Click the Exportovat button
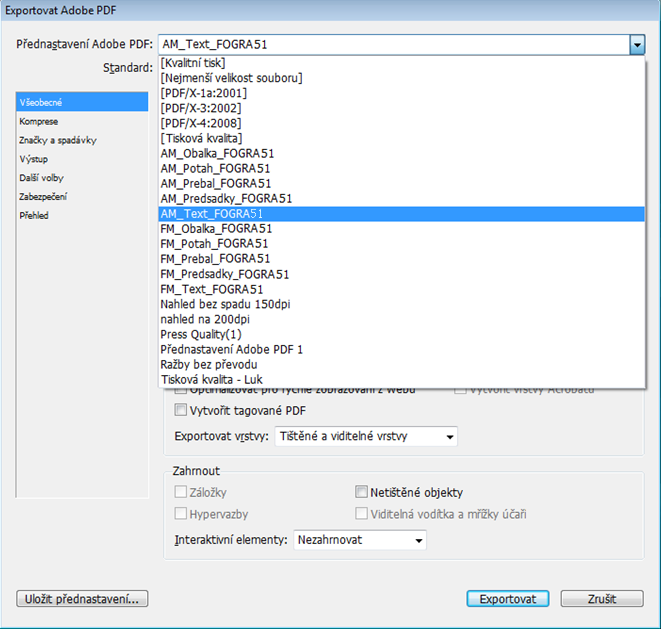661x629 pixels. pyautogui.click(x=507, y=599)
